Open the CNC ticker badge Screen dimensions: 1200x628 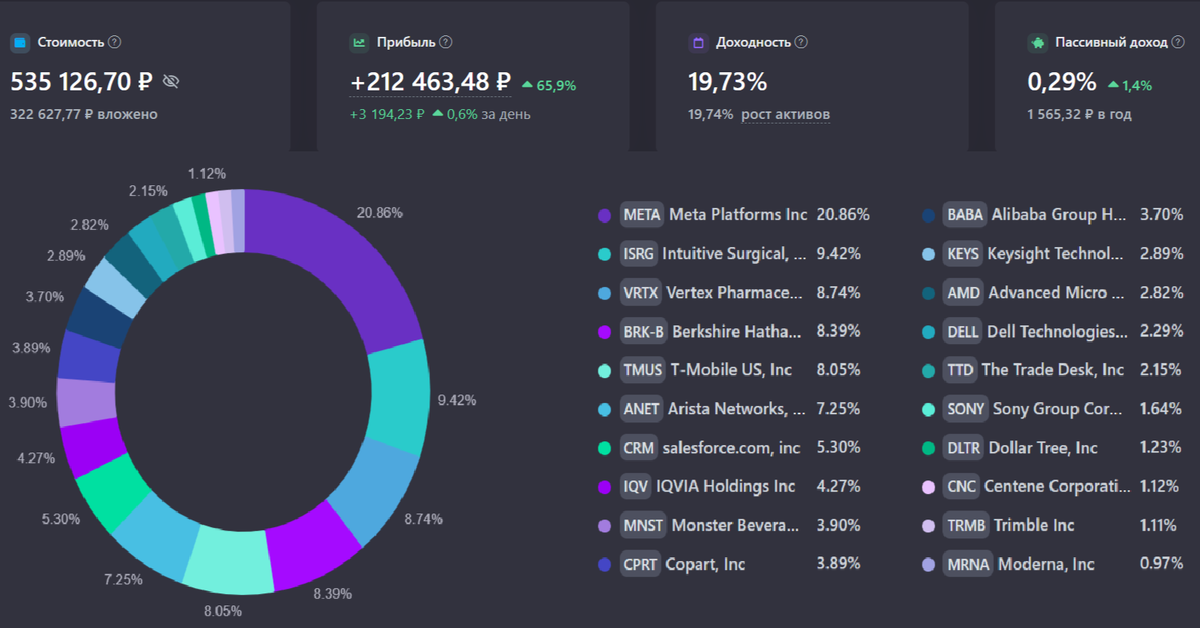pos(961,486)
